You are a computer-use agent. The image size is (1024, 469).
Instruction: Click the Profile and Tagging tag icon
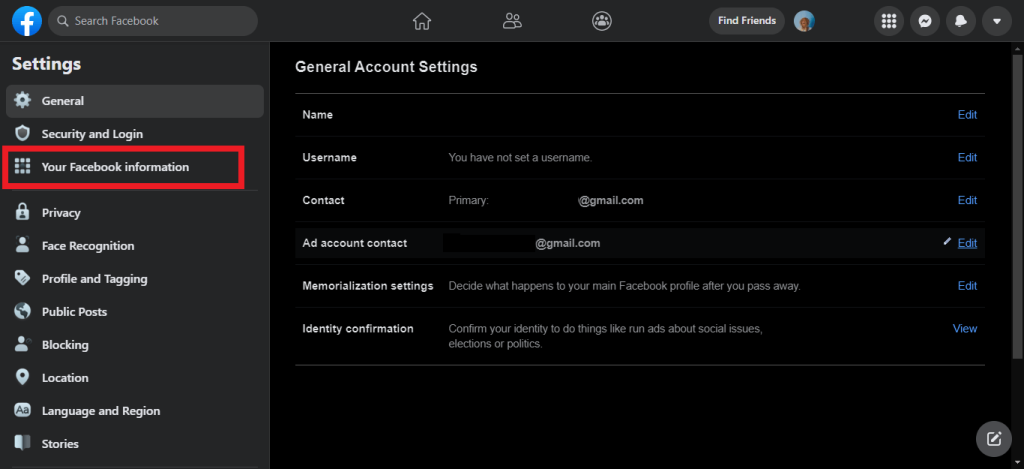pos(23,278)
